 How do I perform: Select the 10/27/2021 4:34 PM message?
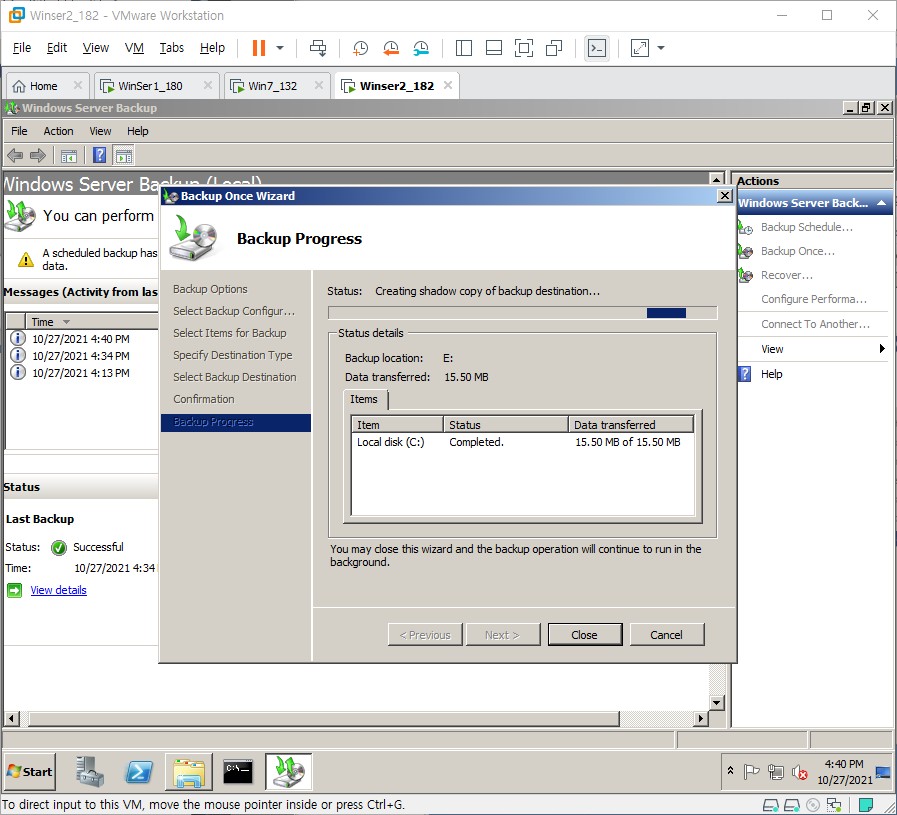(x=81, y=356)
